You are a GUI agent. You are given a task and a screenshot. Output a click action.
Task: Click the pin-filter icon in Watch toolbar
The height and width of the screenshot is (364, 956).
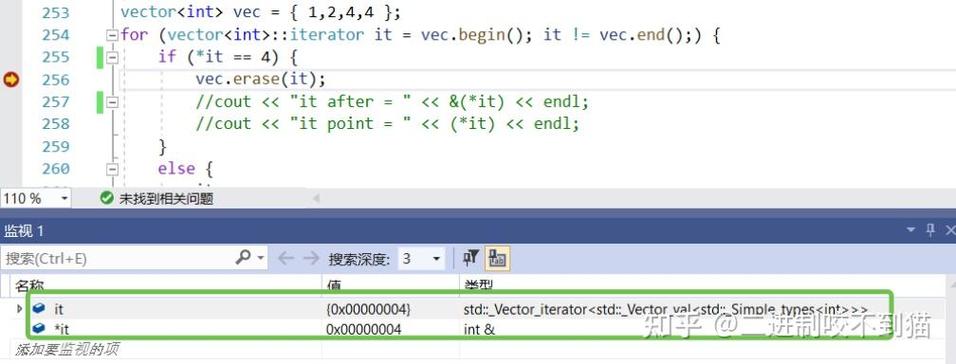[471, 258]
